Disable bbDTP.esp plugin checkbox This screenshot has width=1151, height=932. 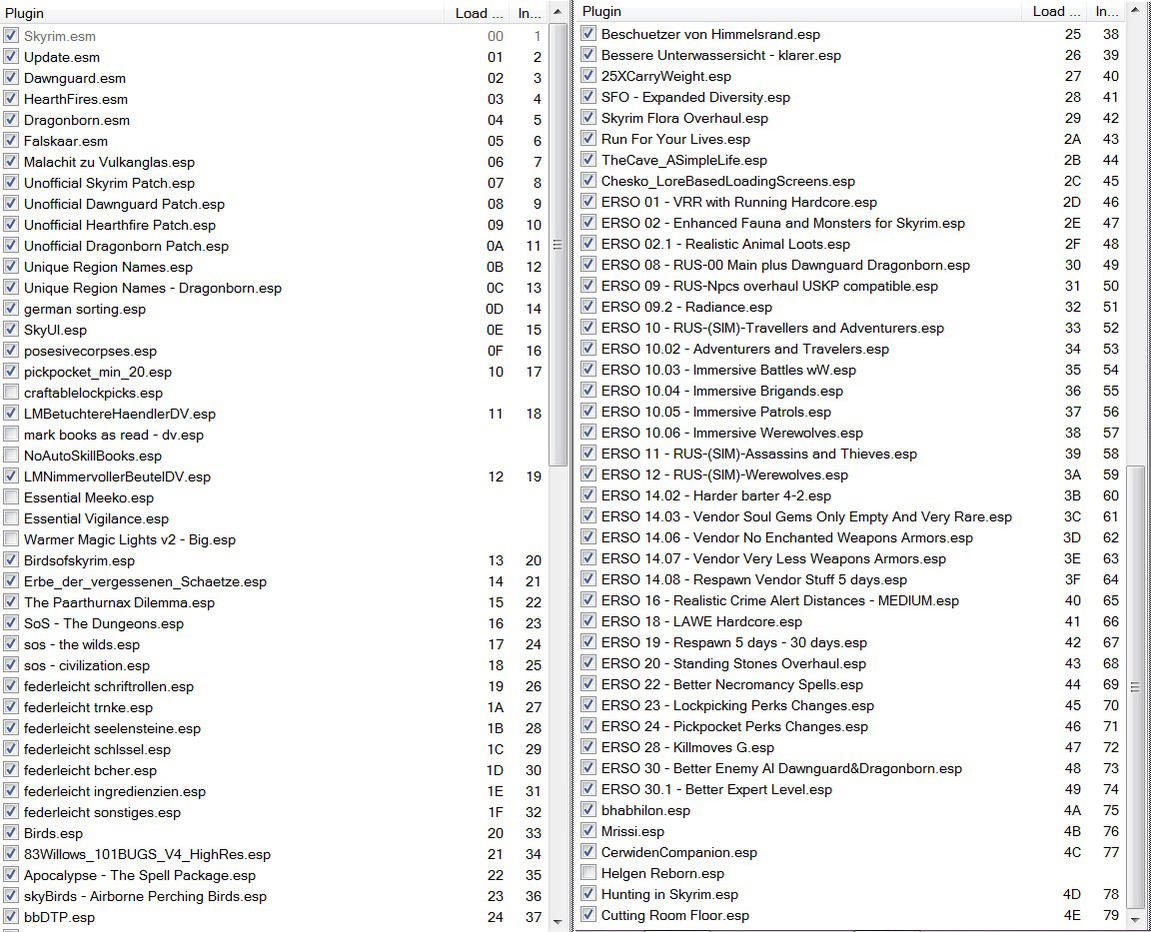[11, 917]
